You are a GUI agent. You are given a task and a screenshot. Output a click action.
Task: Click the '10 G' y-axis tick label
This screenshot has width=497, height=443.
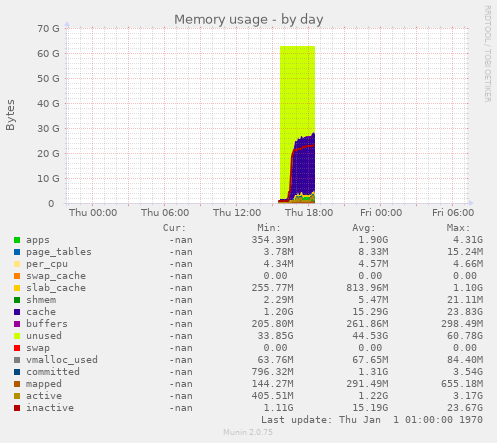coord(48,179)
